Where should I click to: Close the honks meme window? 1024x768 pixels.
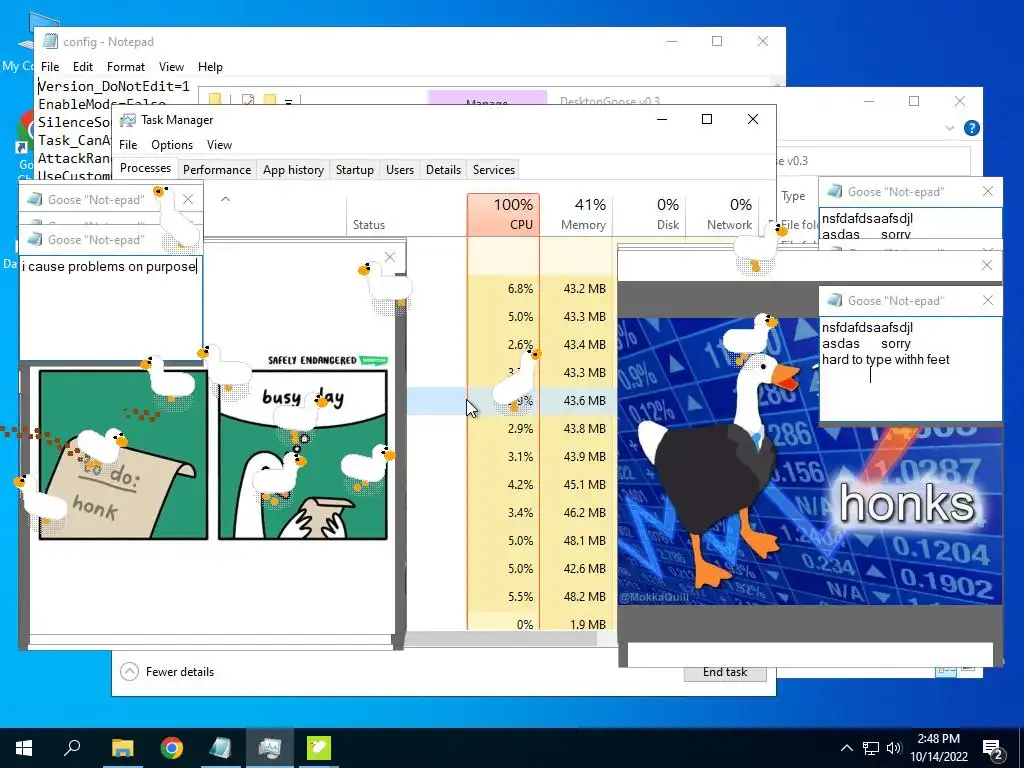point(987,265)
